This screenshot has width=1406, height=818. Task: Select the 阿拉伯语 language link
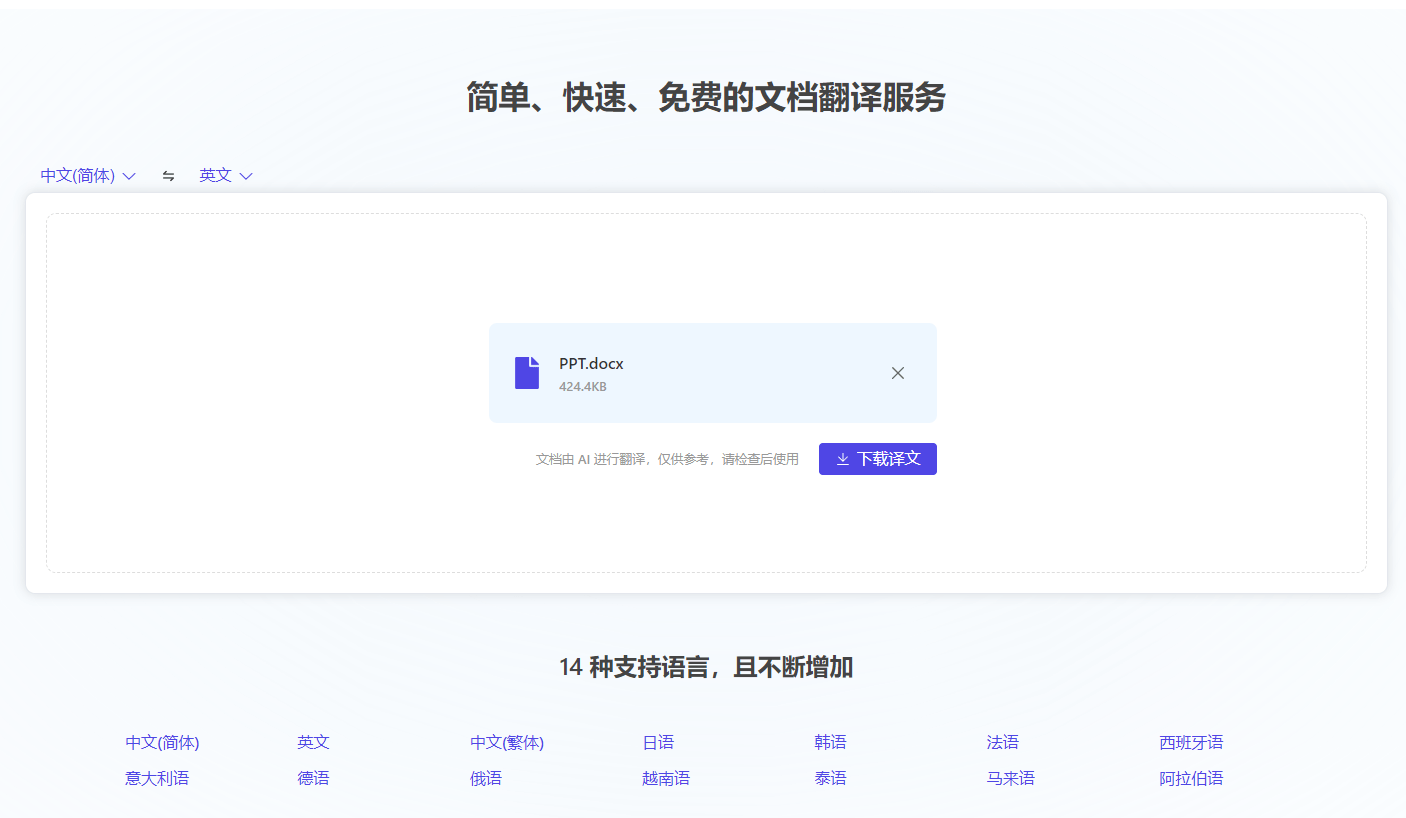point(1192,777)
